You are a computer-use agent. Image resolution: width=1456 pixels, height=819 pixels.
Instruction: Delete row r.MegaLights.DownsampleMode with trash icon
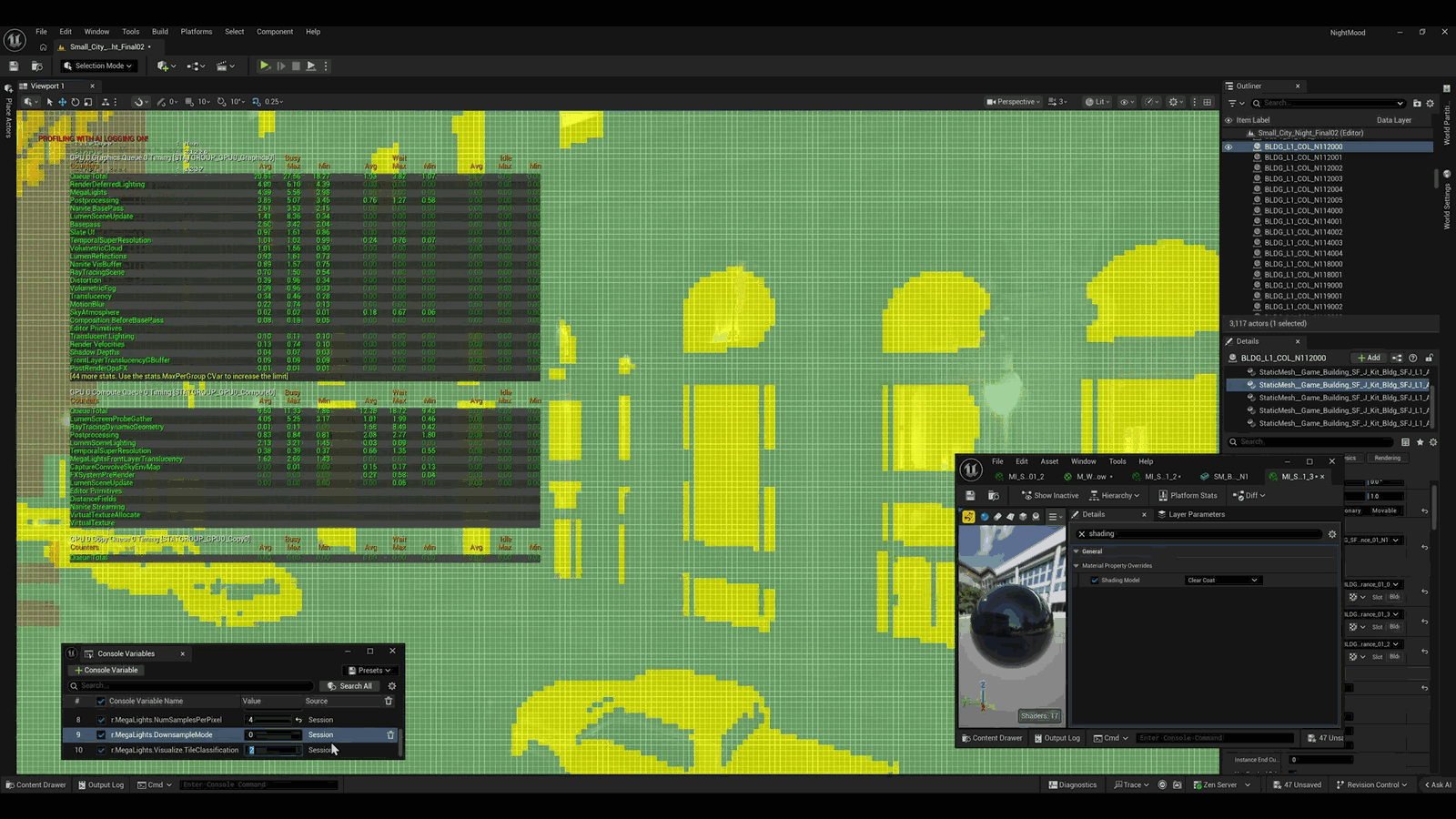(391, 734)
